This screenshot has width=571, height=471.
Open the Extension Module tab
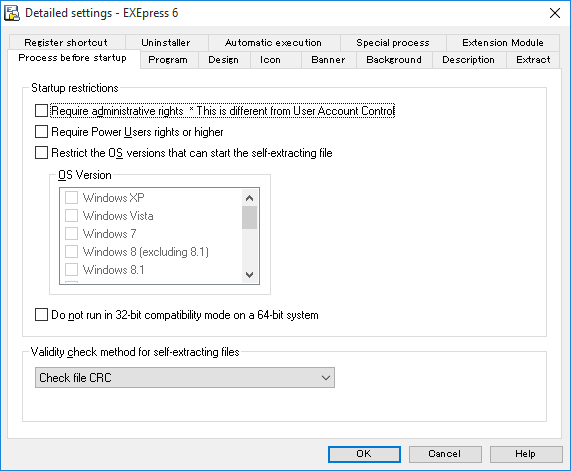tap(503, 43)
